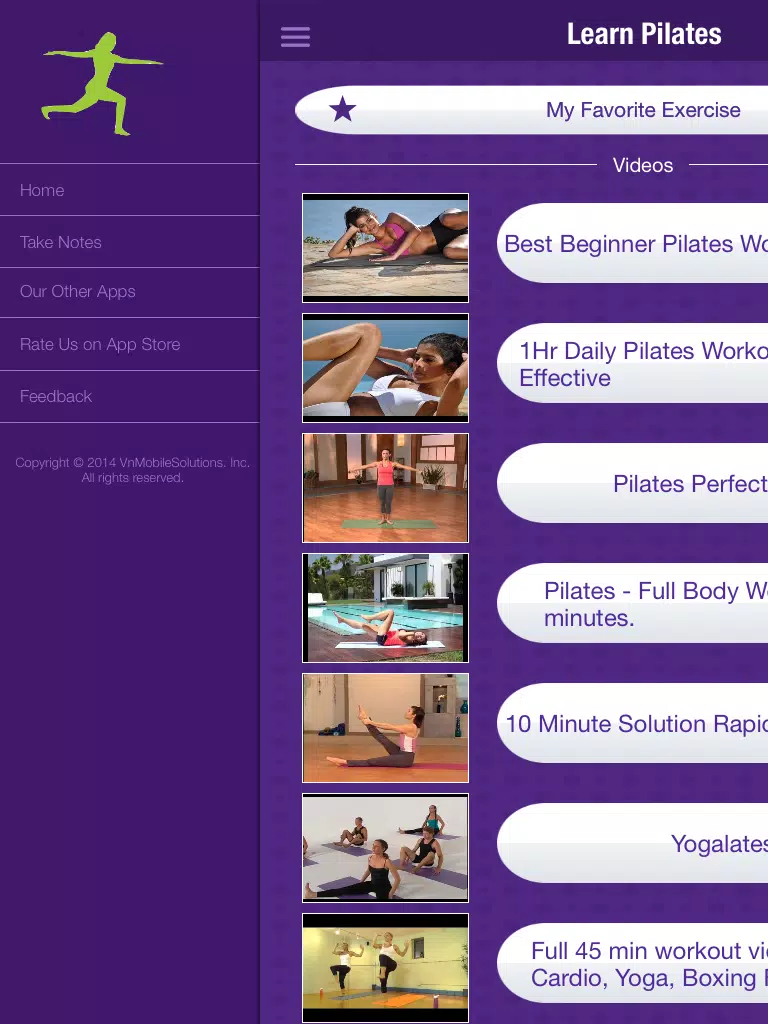
Task: Open the Feedback menu item
Action: click(130, 396)
